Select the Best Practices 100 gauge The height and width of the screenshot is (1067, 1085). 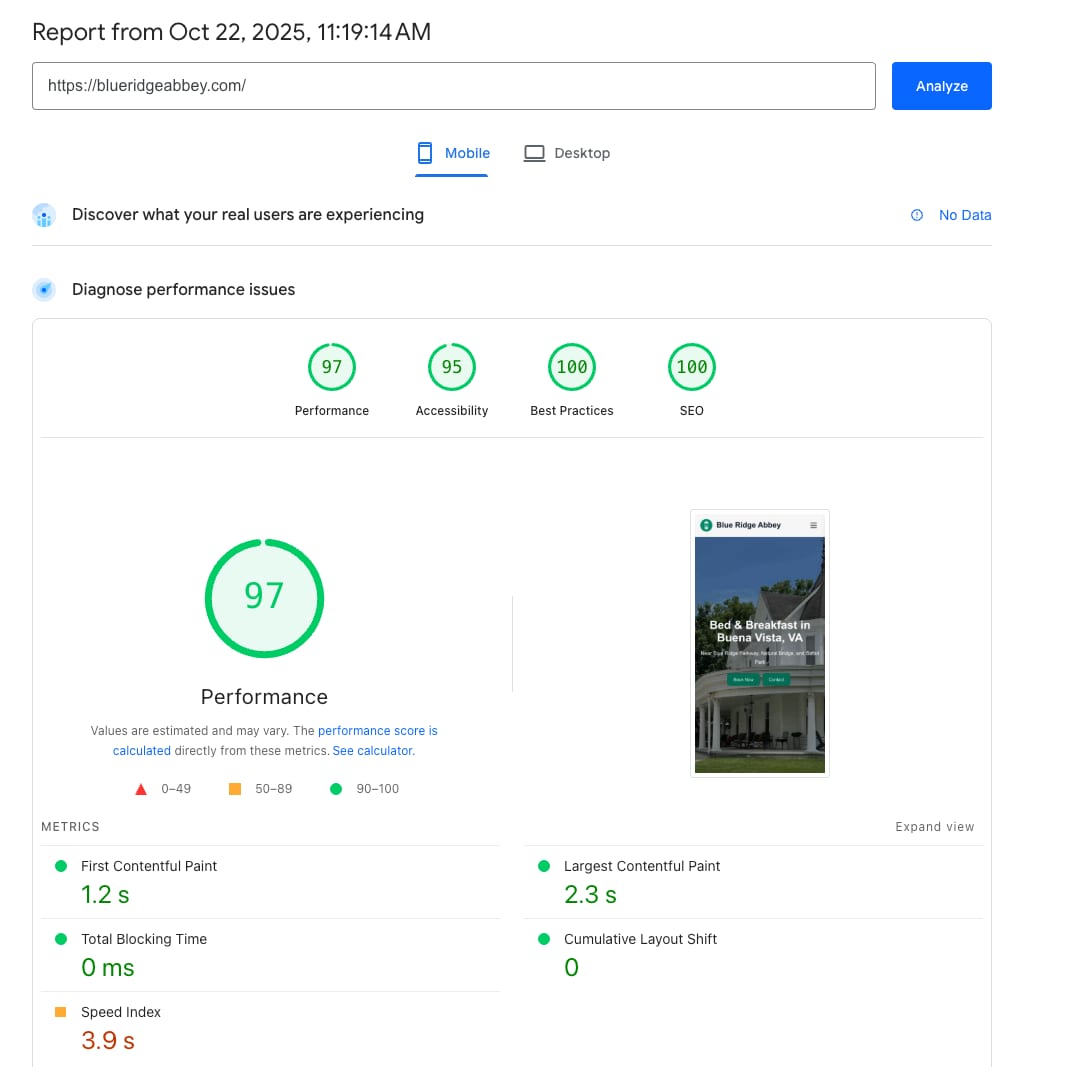point(572,368)
